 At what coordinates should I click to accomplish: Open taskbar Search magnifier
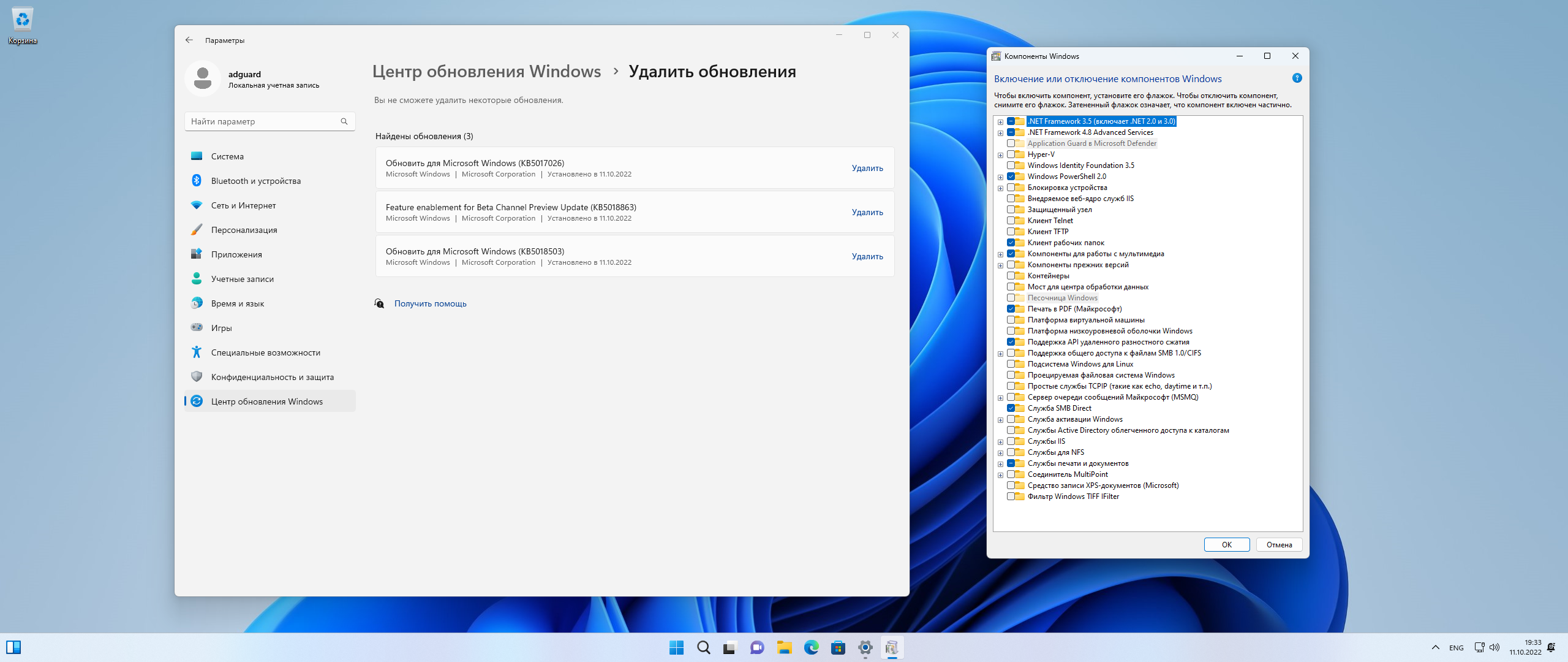pos(703,648)
